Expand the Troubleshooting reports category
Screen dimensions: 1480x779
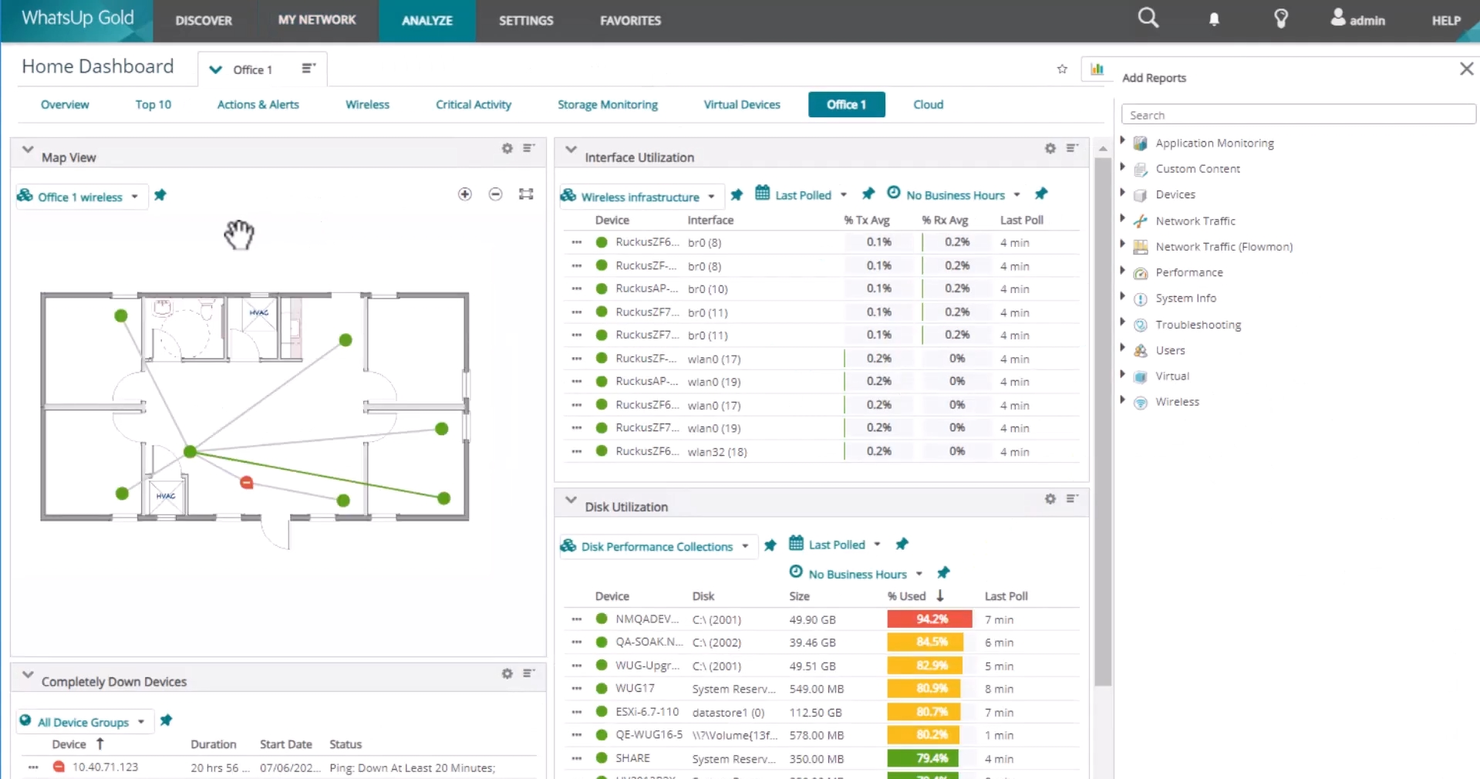point(1123,323)
